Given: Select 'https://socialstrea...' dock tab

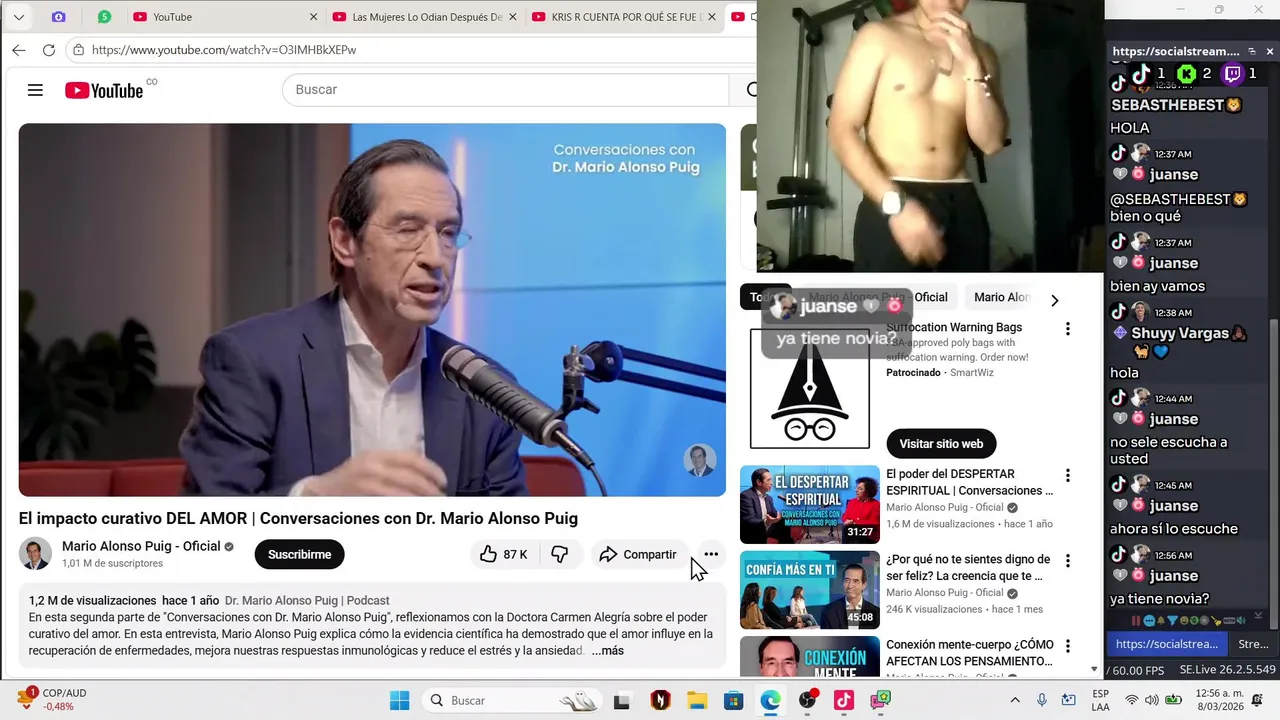Looking at the screenshot, I should pos(1166,644).
